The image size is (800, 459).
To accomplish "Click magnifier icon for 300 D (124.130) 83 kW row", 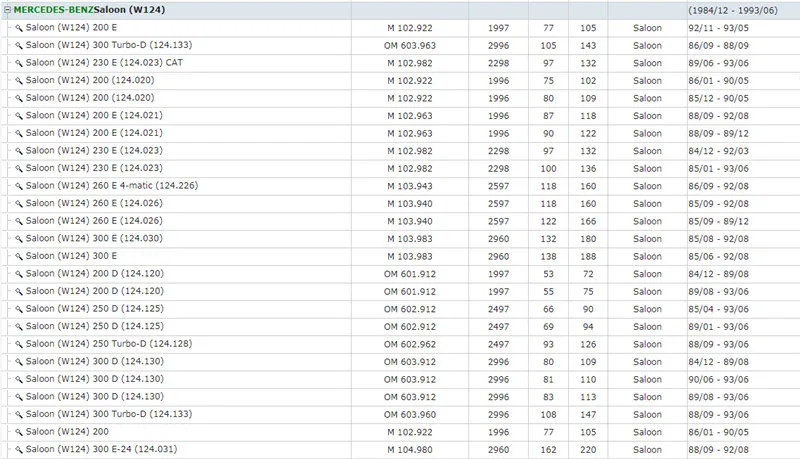I will 19,398.
